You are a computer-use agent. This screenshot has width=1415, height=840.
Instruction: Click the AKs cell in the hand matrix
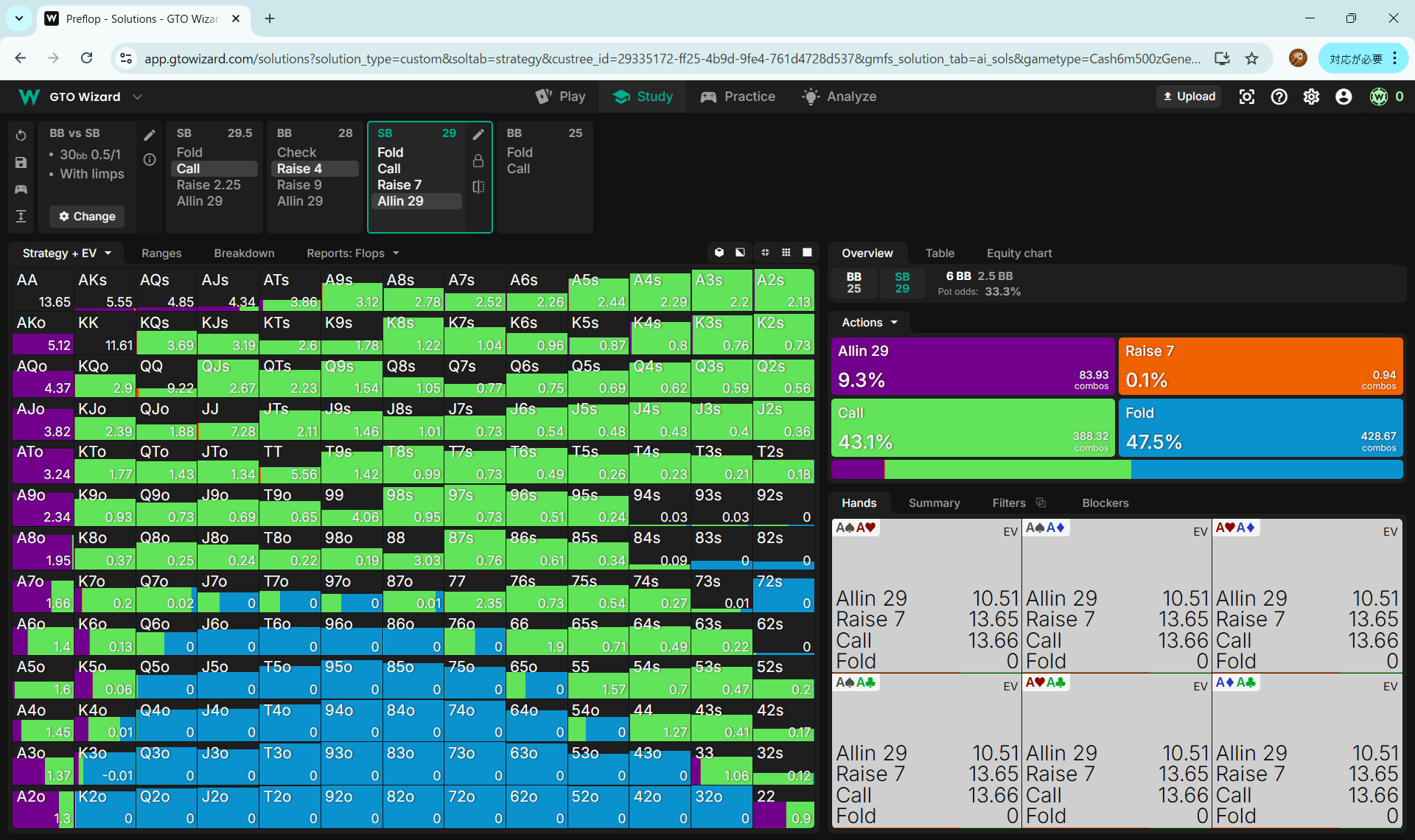coord(105,290)
